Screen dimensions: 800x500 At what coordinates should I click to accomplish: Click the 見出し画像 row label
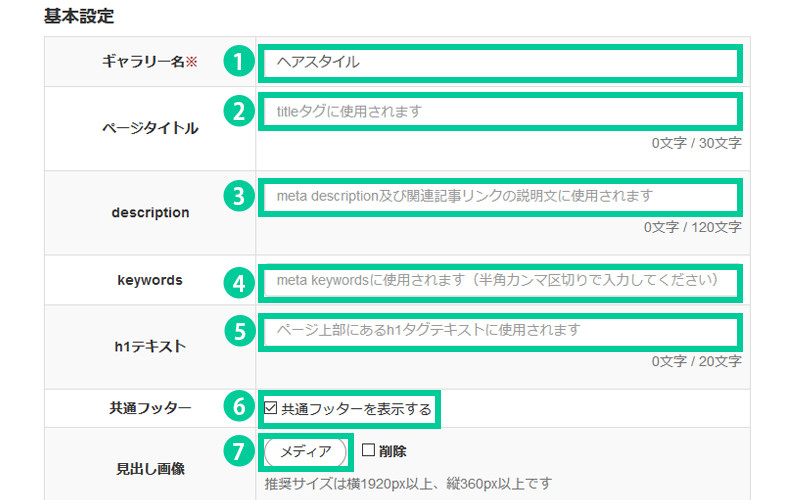click(149, 467)
